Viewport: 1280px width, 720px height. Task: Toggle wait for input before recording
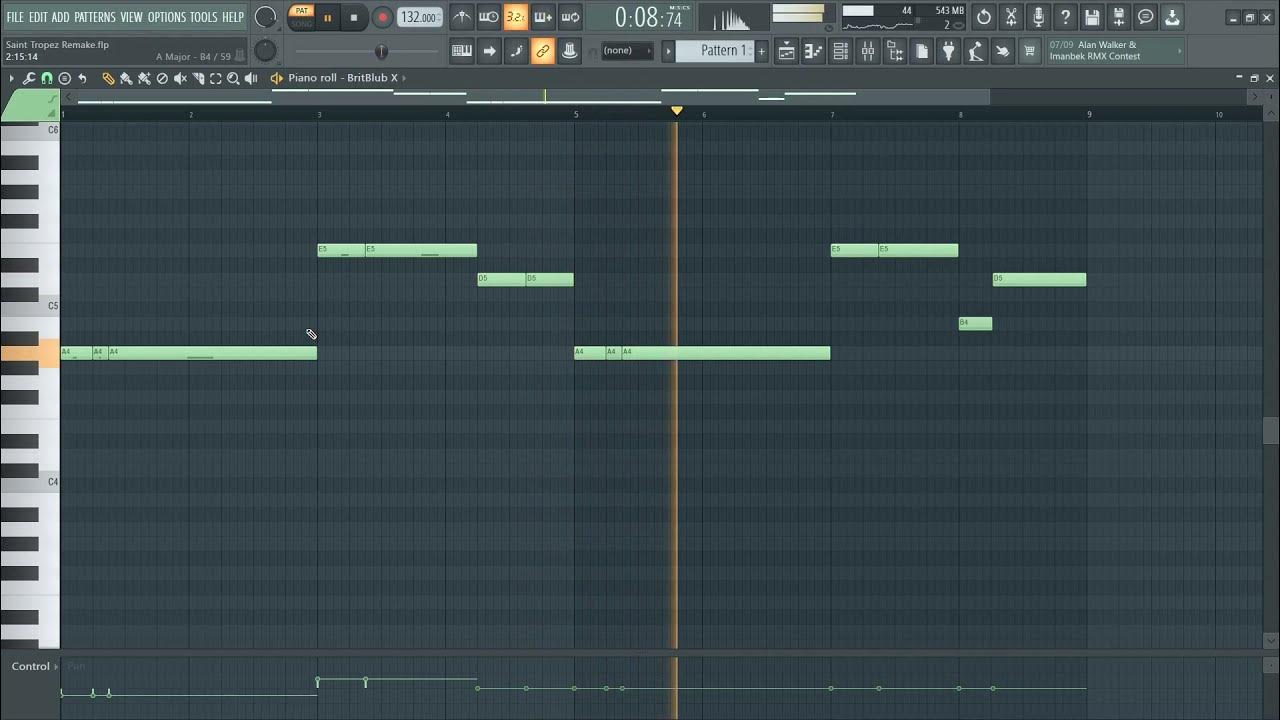488,17
